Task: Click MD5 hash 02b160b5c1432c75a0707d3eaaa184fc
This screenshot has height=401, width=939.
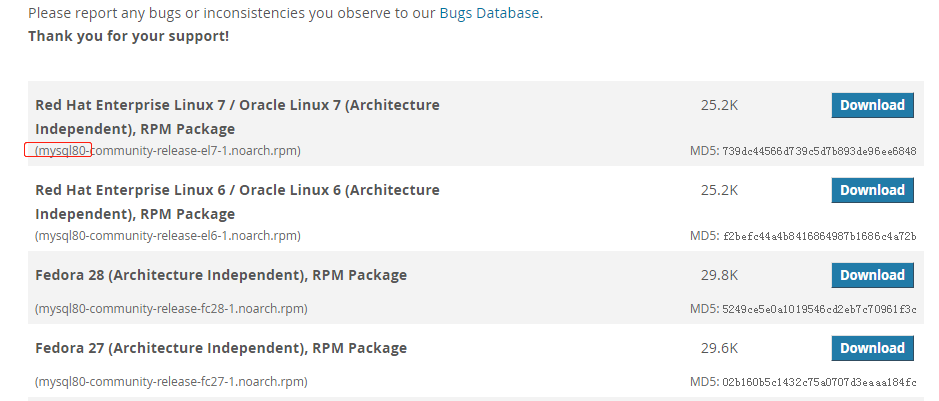Action: [x=819, y=382]
